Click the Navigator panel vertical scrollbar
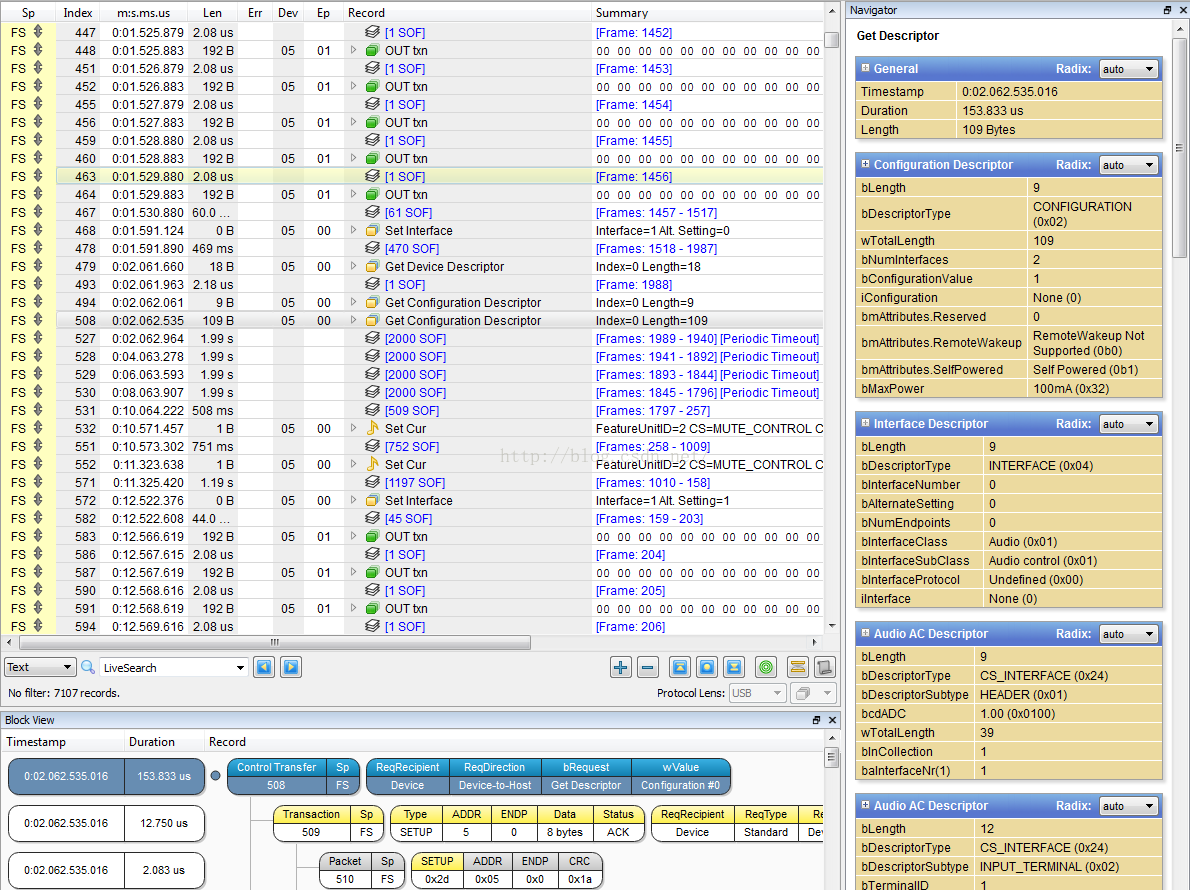Viewport: 1190px width, 890px height. 1179,148
